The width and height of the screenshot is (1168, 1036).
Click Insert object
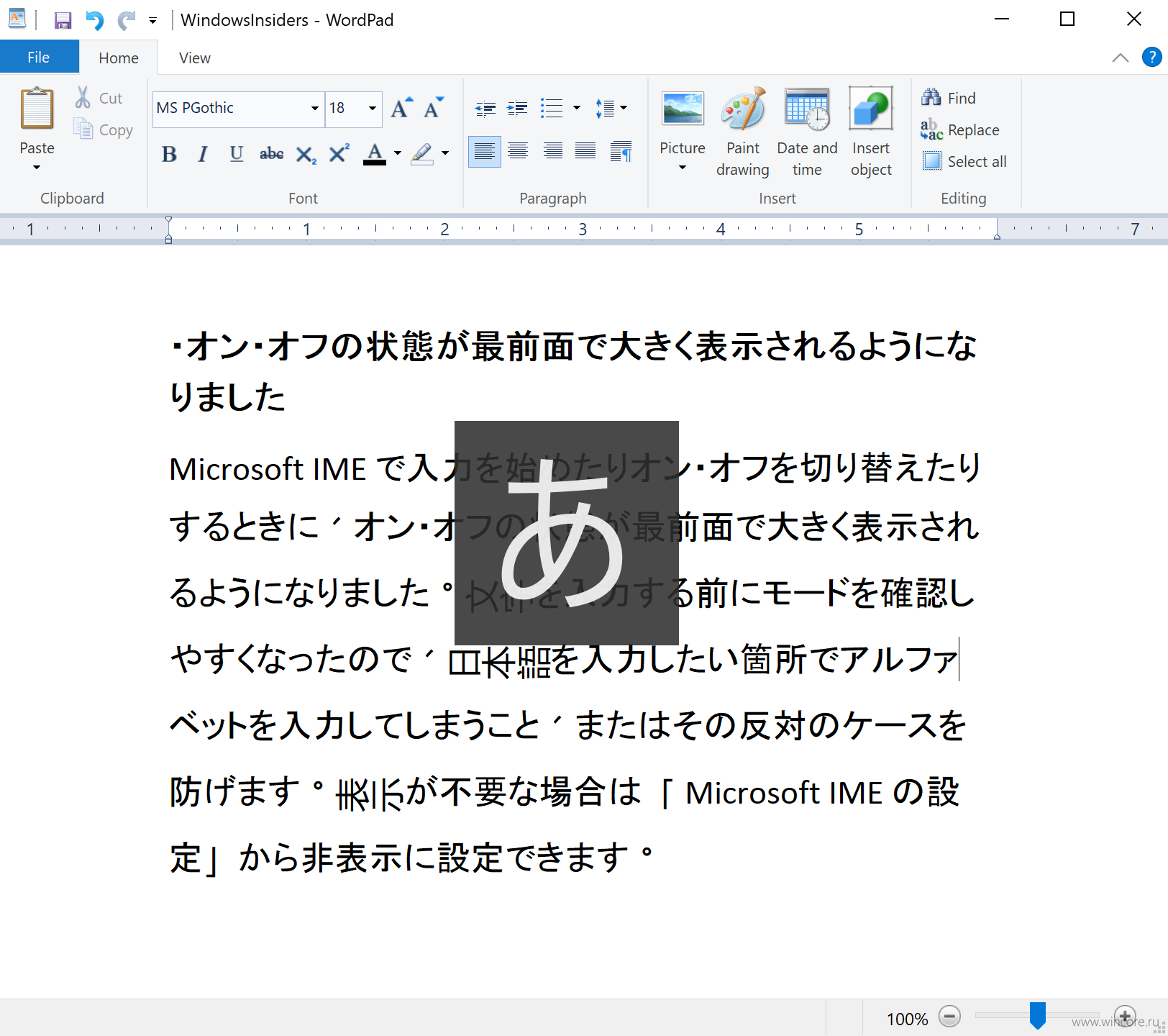pyautogui.click(x=871, y=132)
